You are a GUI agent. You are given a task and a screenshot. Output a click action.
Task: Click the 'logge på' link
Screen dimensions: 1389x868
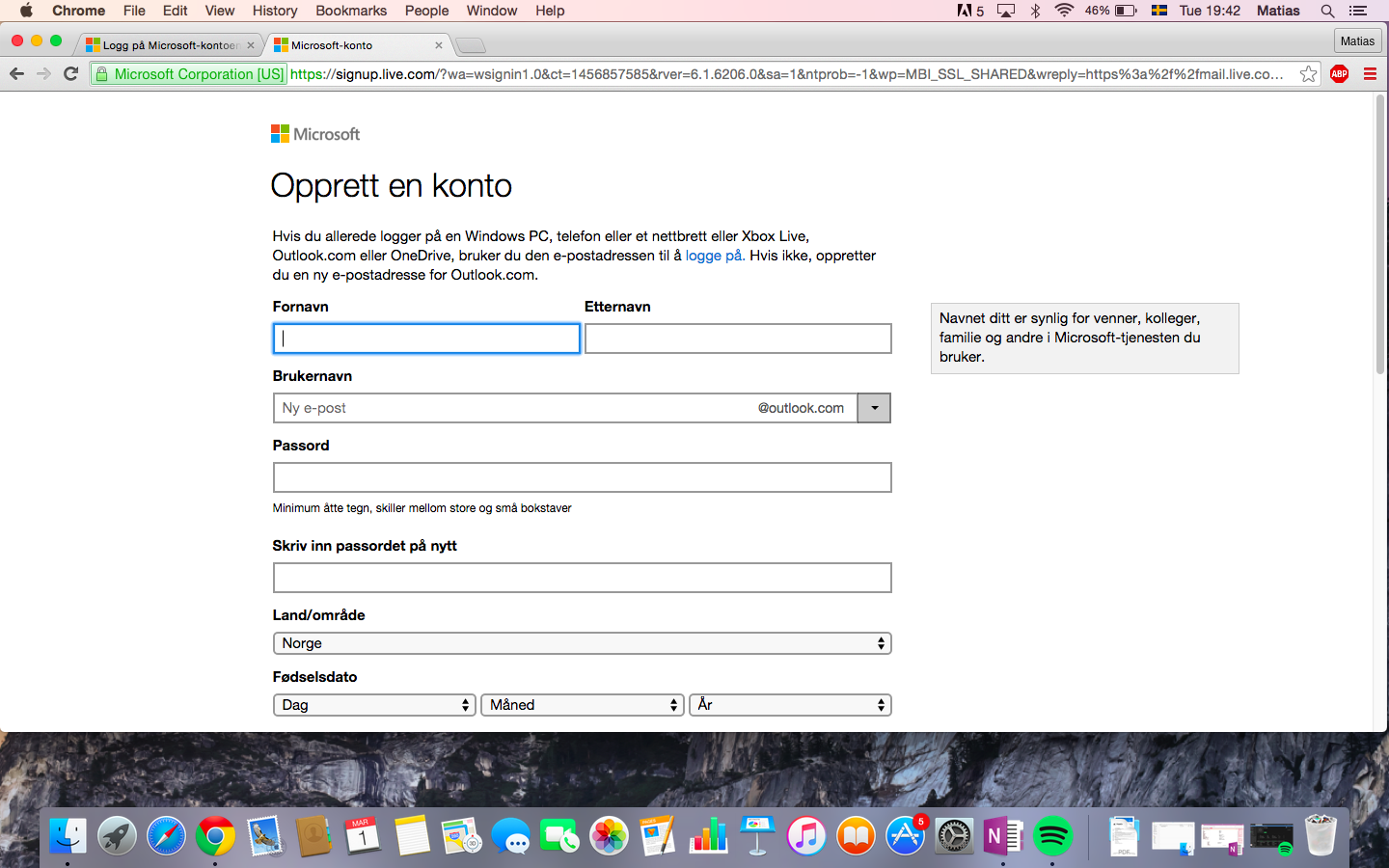coord(714,256)
